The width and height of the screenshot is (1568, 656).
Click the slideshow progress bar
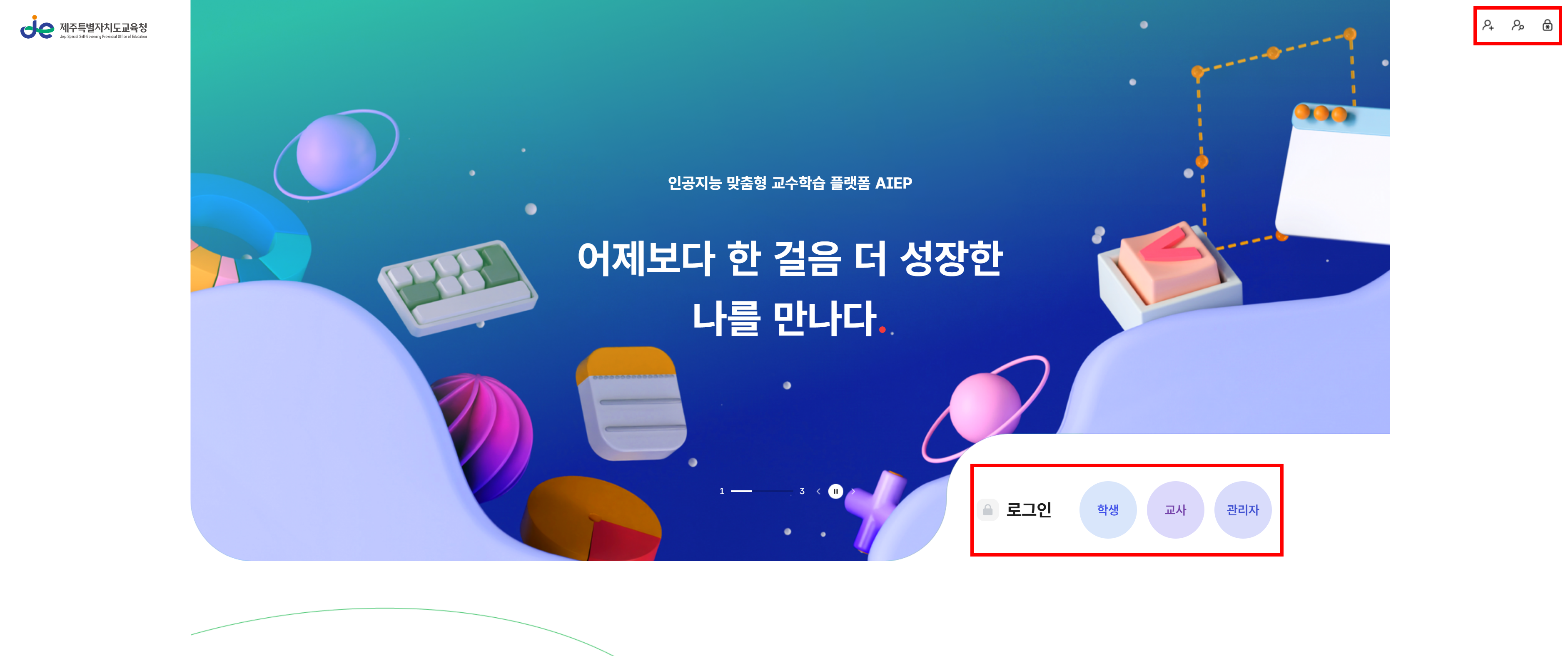click(x=761, y=491)
